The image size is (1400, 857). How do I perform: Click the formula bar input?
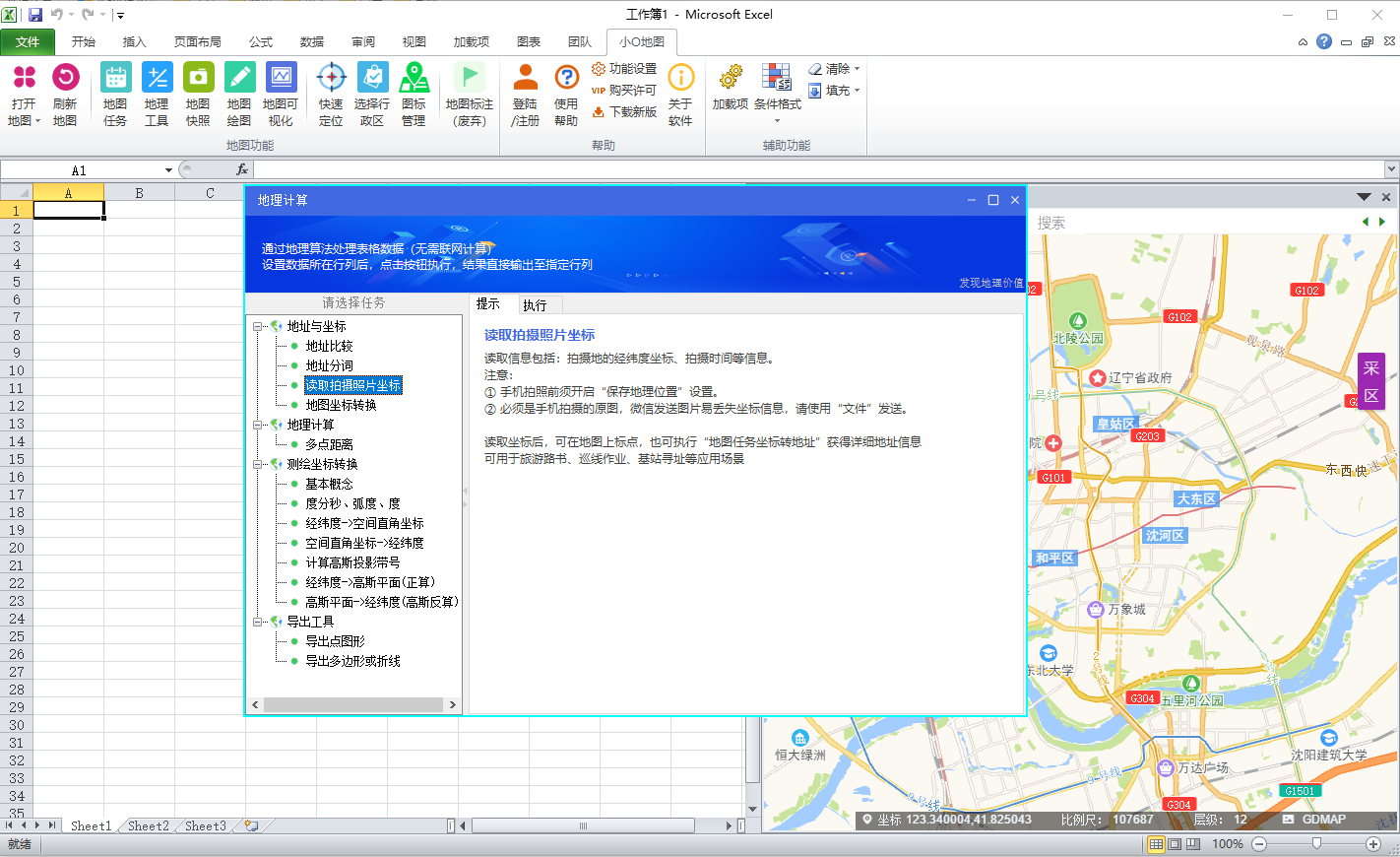817,169
